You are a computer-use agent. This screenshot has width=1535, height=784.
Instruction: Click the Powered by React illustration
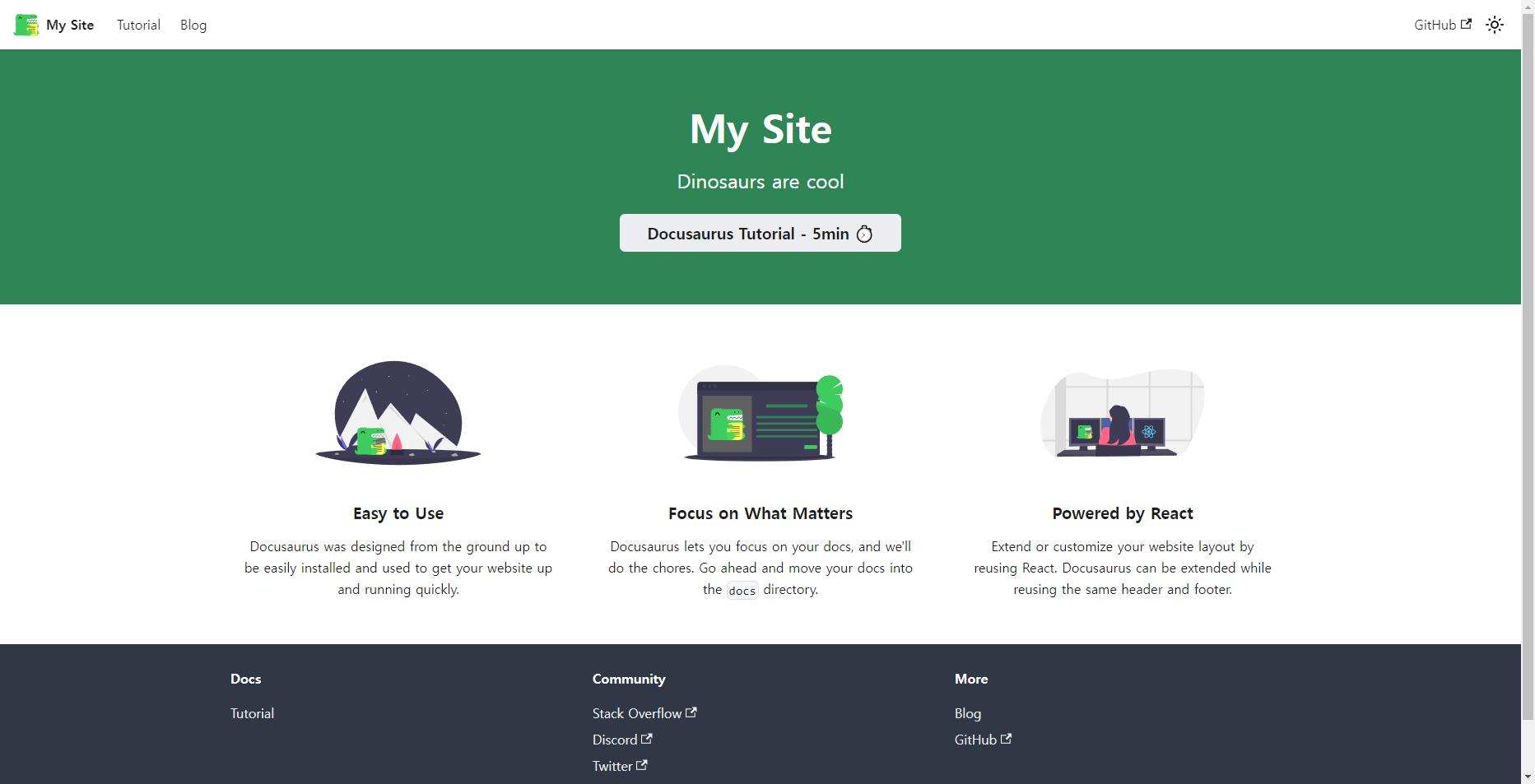click(1123, 413)
